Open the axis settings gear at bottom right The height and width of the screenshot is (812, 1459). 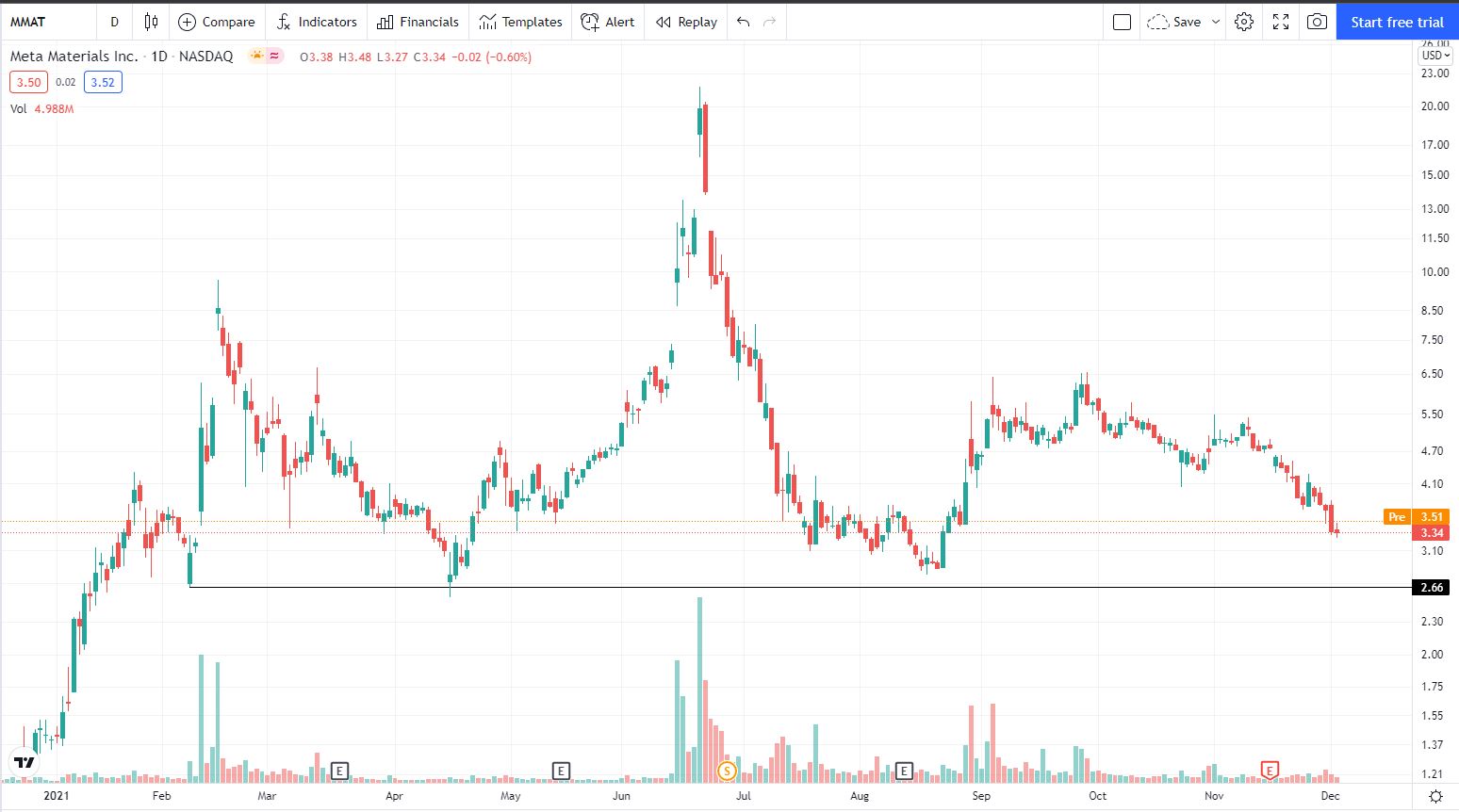(x=1435, y=796)
